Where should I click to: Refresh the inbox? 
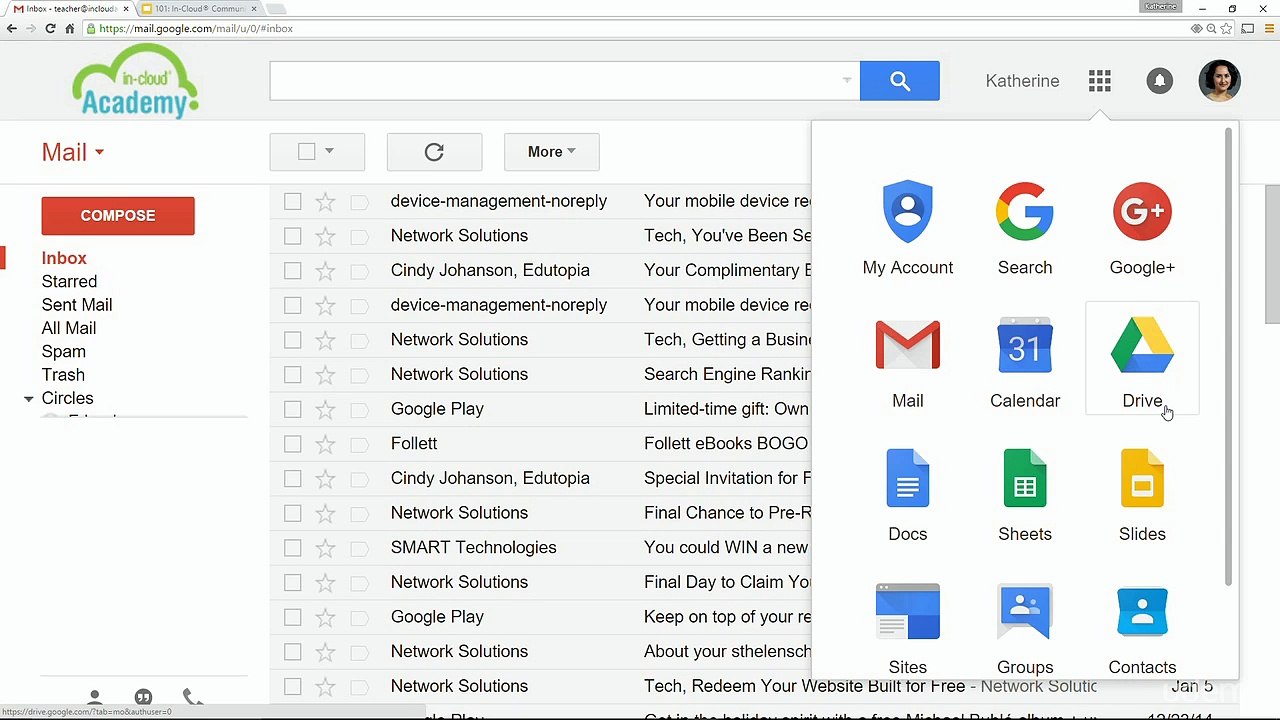tap(434, 152)
